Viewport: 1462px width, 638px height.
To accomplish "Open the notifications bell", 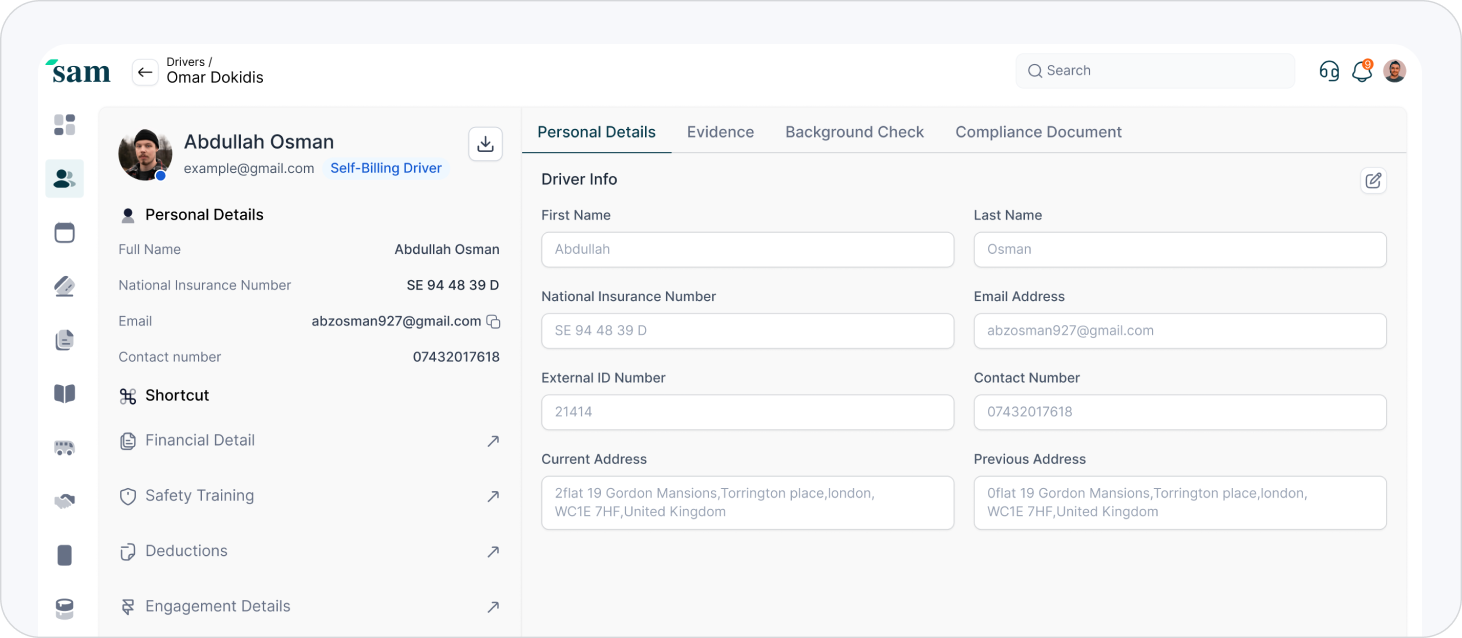I will 1361,71.
